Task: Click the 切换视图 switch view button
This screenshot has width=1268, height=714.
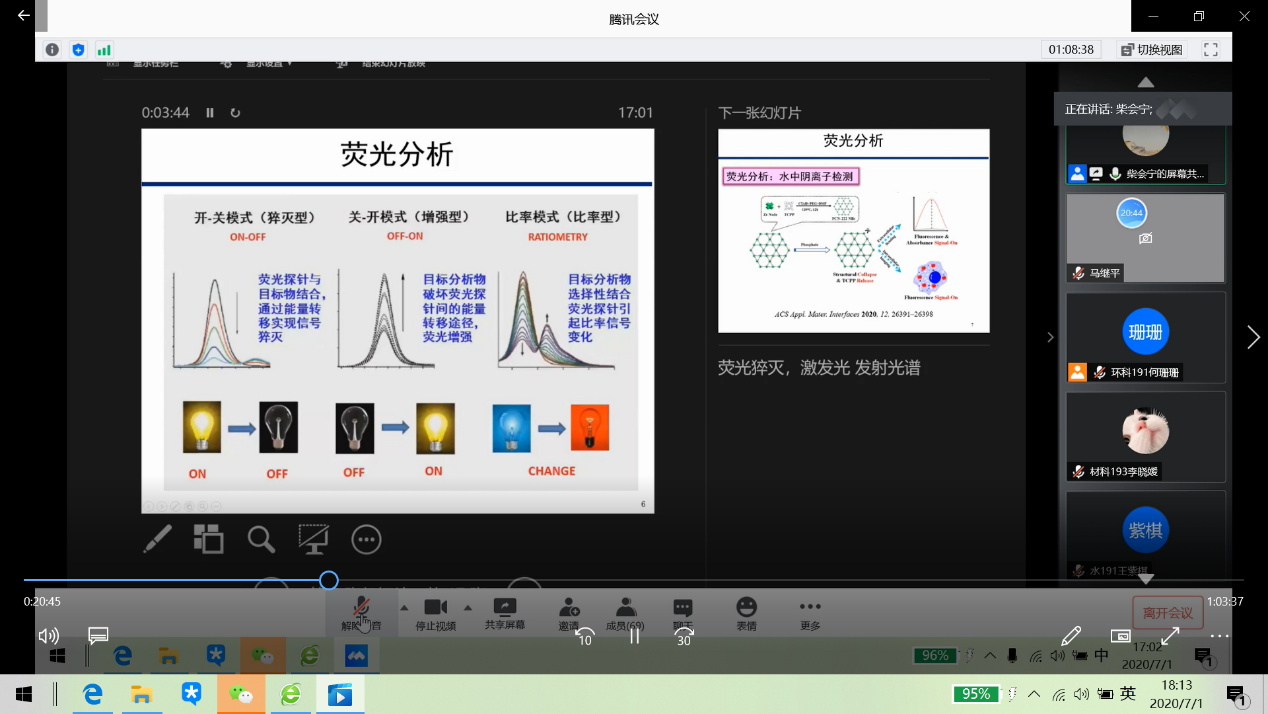Action: click(x=1152, y=49)
